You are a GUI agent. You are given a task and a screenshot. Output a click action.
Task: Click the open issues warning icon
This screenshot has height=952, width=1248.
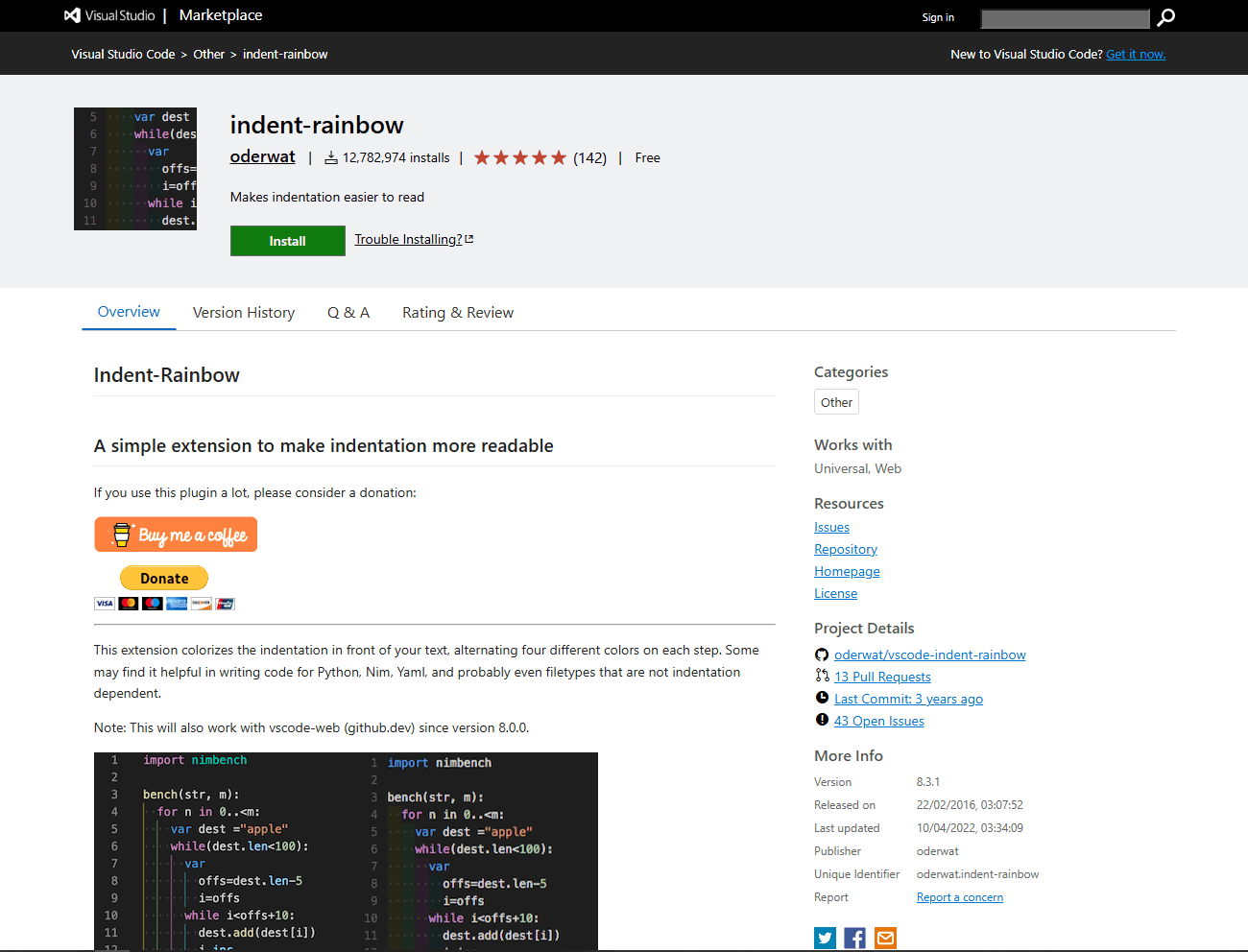[822, 720]
